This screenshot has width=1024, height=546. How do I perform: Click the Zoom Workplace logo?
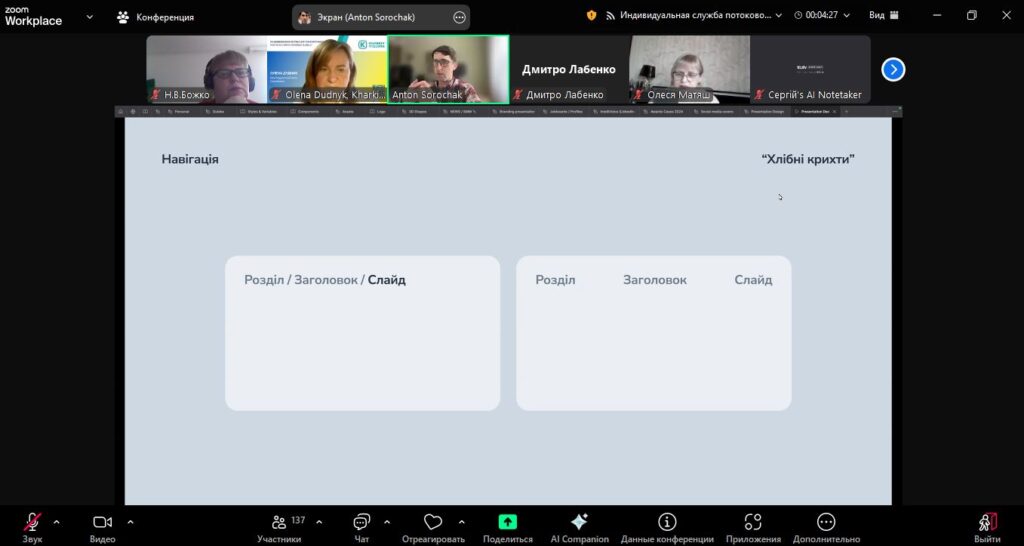(x=33, y=16)
